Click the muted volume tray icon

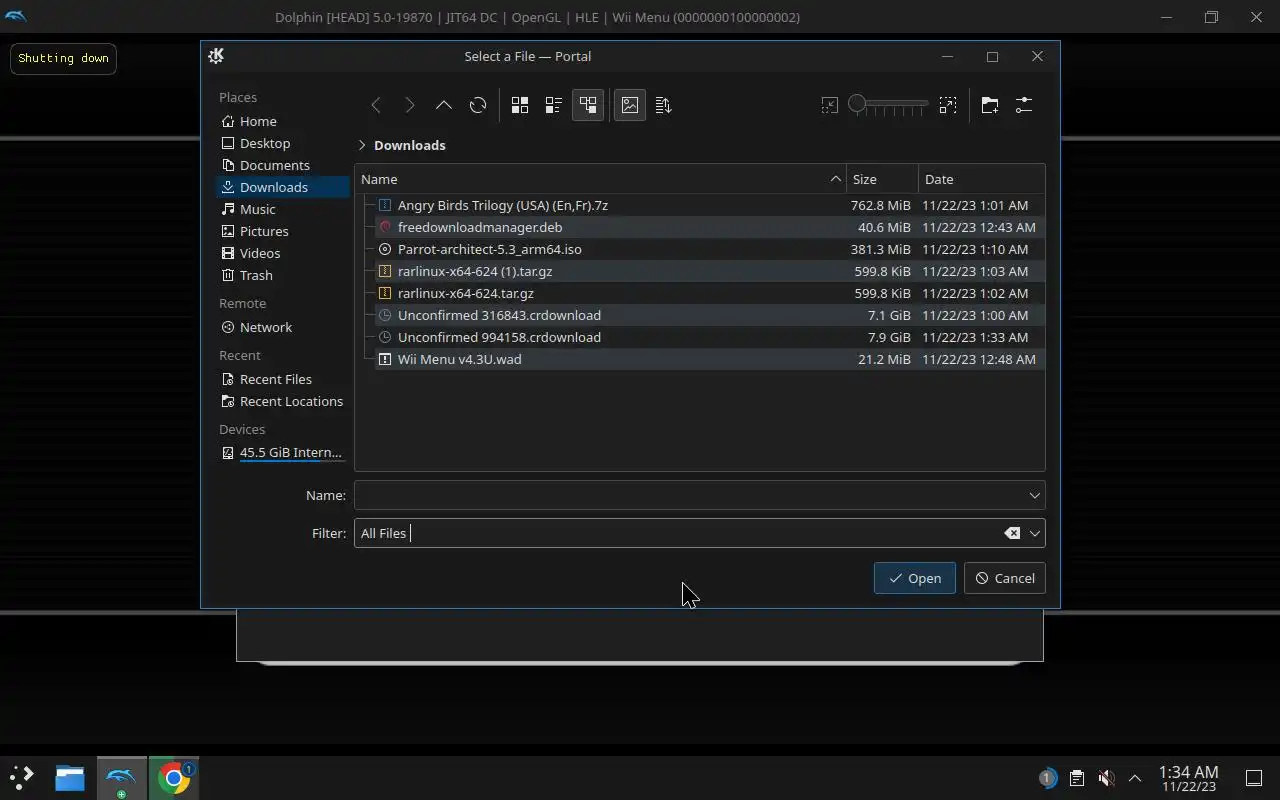[x=1105, y=777]
